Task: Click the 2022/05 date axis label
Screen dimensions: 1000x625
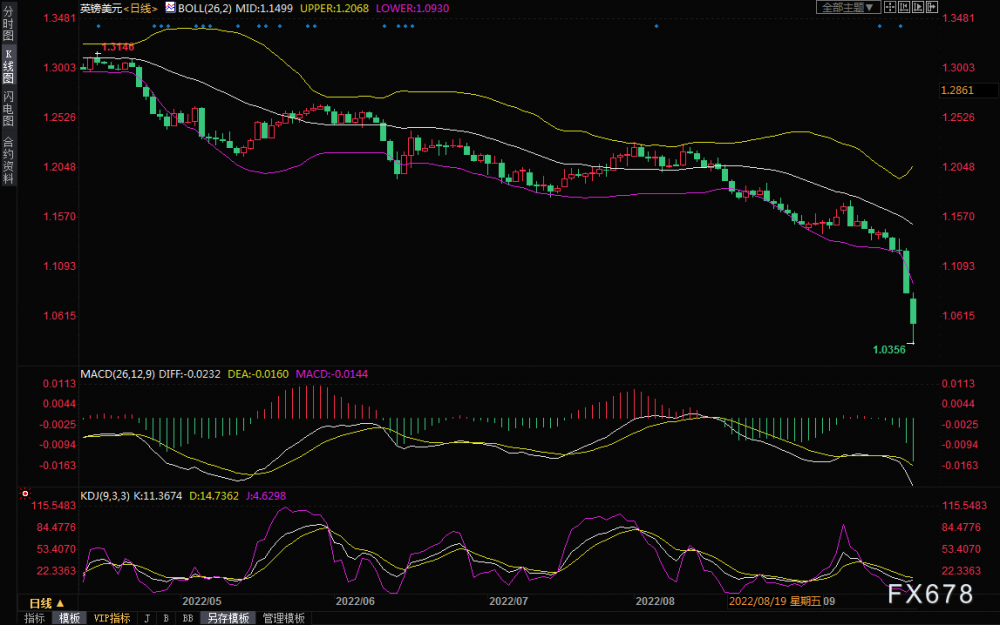Action: 202,601
